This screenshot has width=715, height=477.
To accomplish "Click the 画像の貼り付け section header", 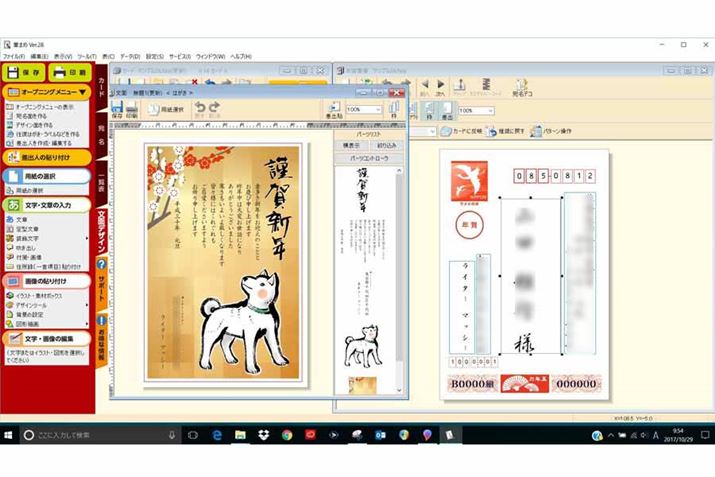I will pos(47,281).
